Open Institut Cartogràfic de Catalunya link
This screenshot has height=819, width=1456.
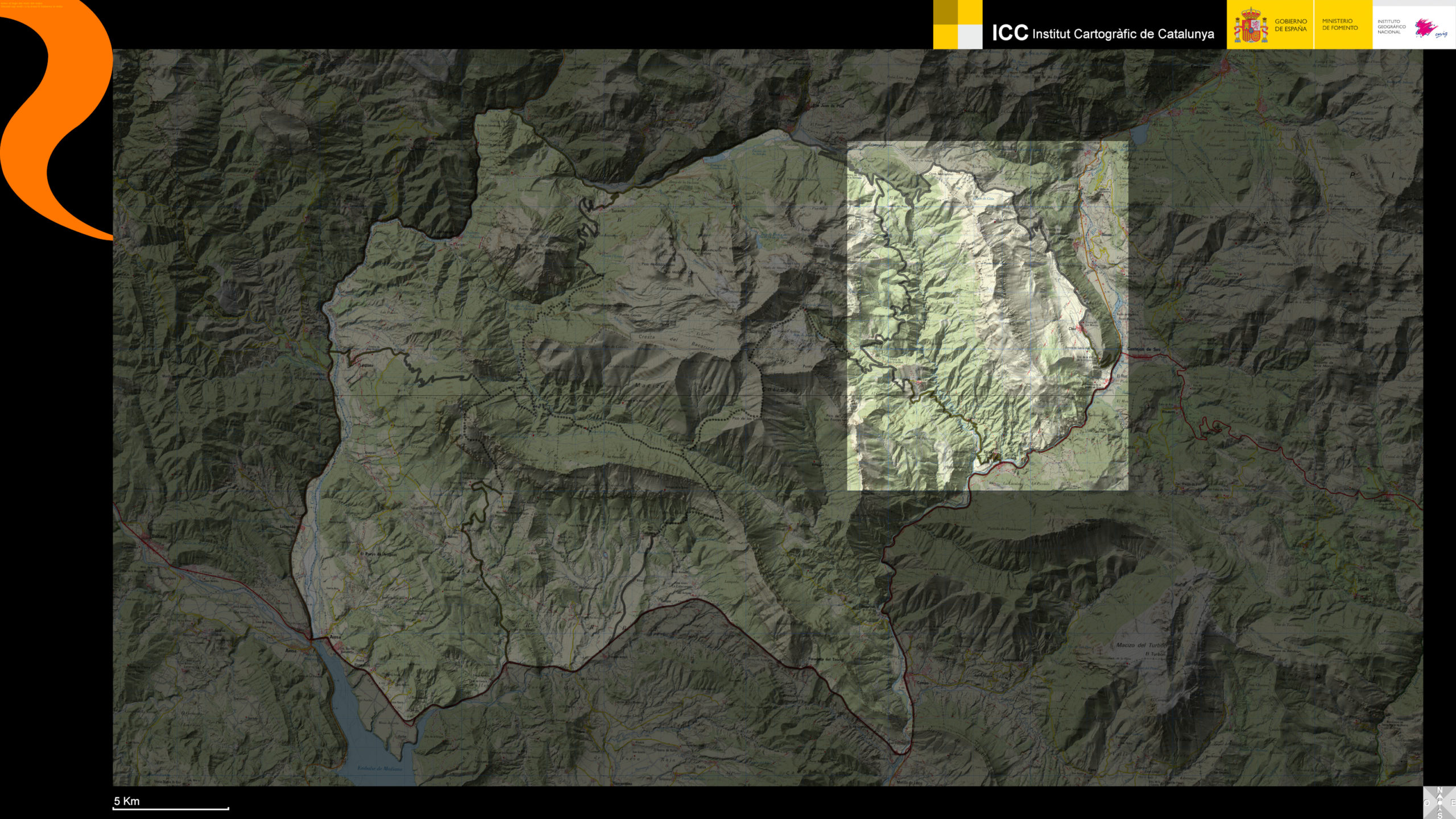point(1102,34)
